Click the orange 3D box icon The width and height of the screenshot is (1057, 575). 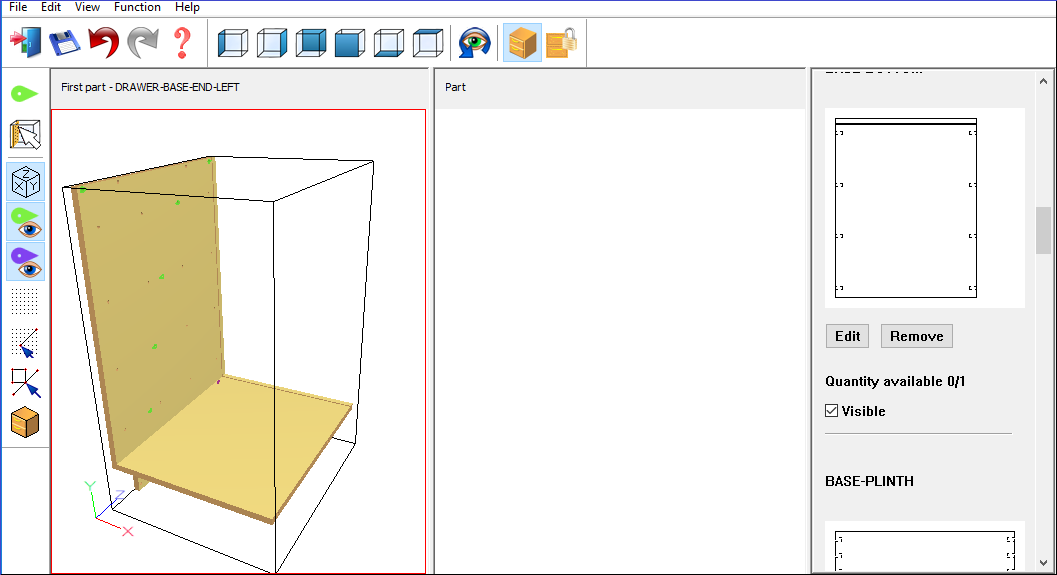point(25,423)
